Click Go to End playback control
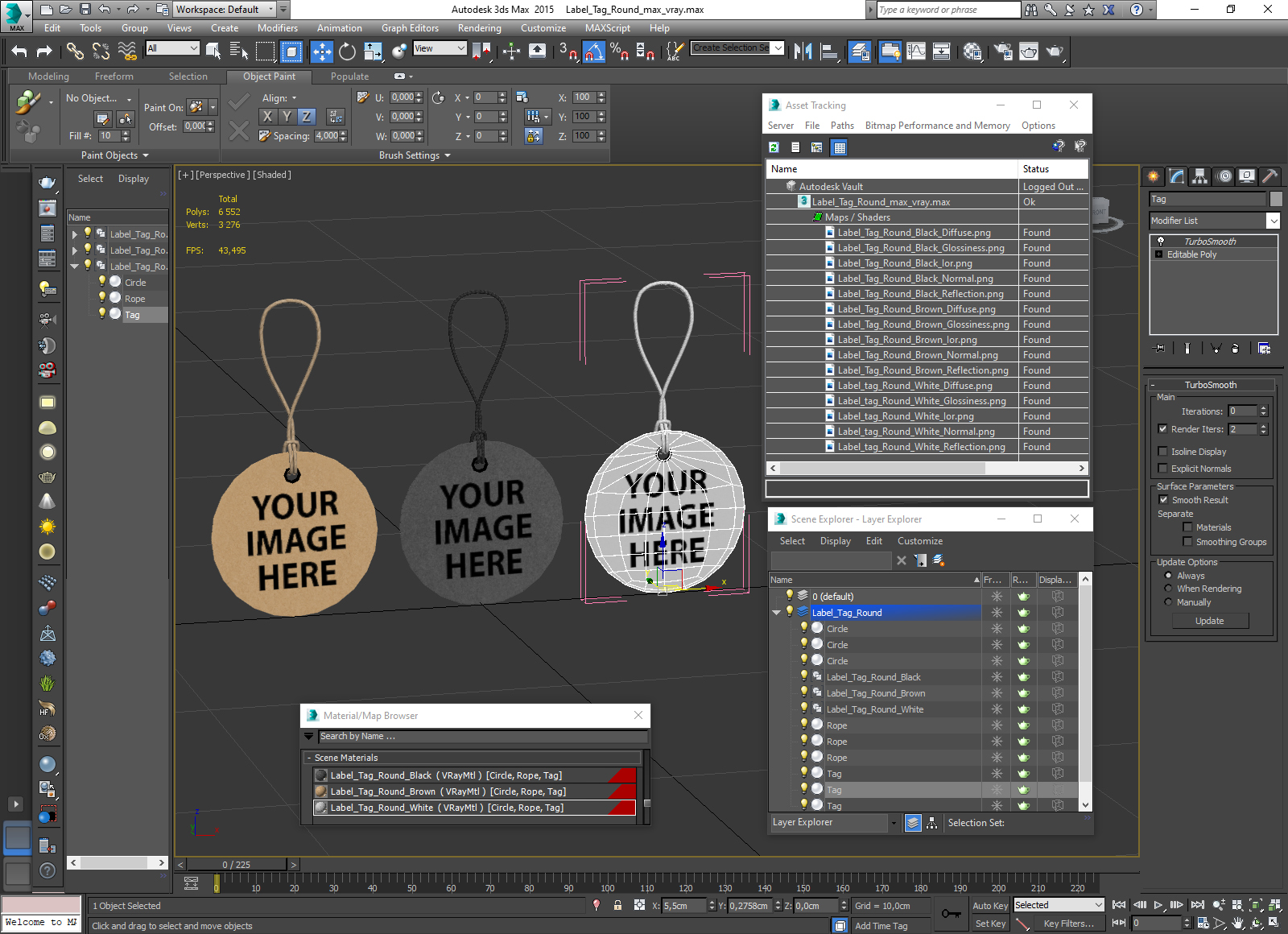This screenshot has height=934, width=1288. (1198, 905)
